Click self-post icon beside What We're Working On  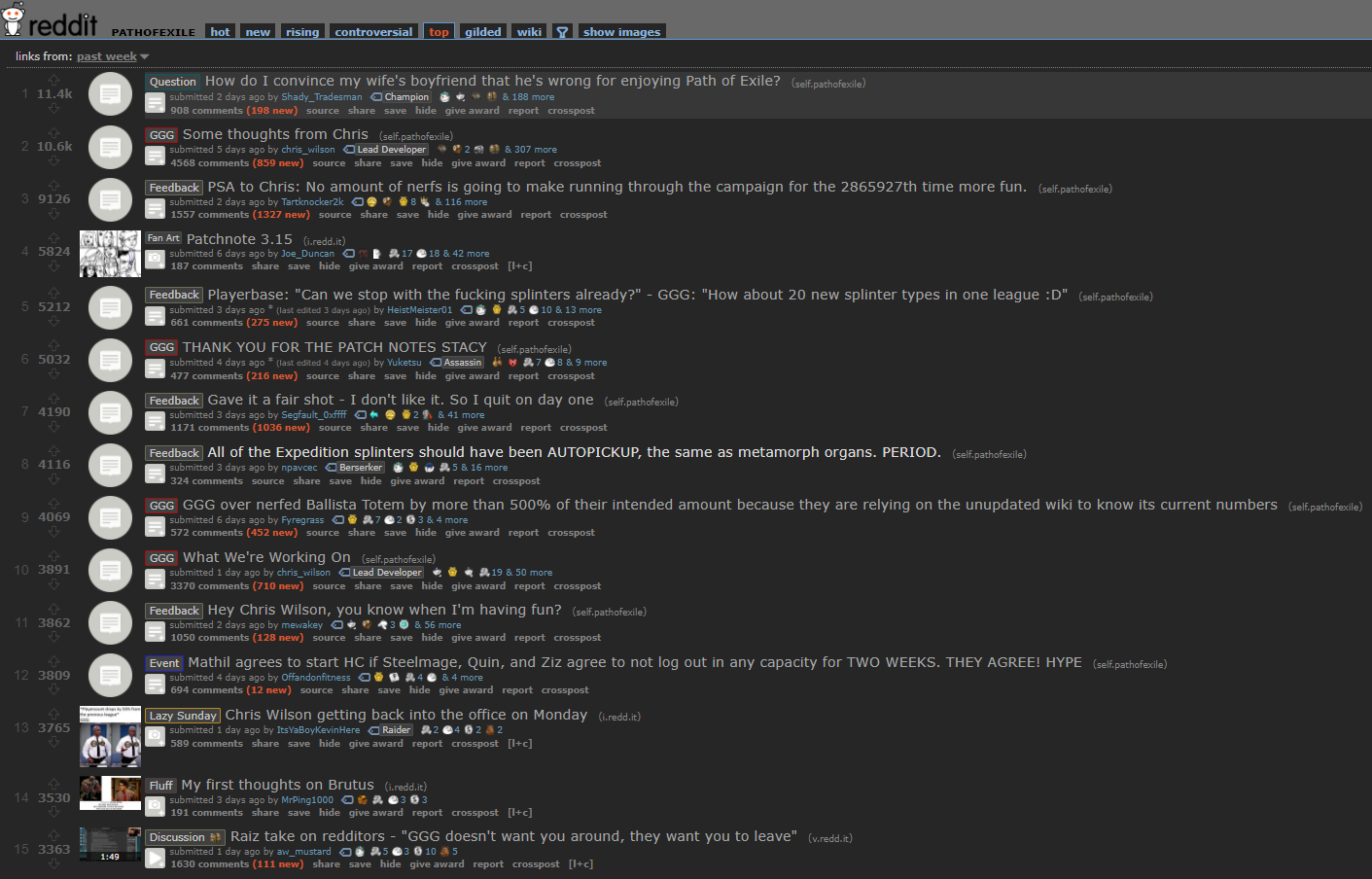(110, 570)
